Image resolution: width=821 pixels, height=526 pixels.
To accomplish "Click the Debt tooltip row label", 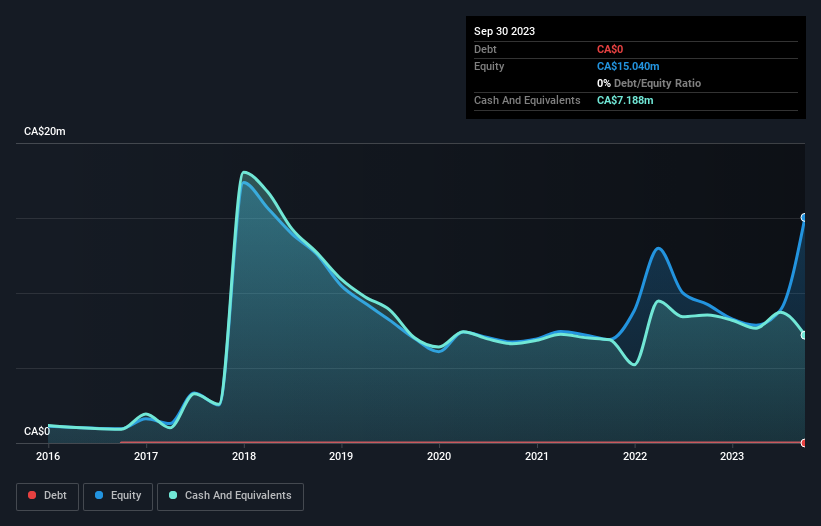I will (x=485, y=49).
